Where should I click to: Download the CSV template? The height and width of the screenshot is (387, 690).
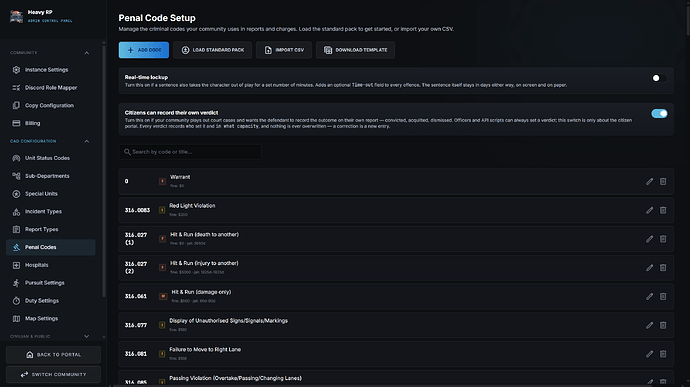[x=355, y=50]
